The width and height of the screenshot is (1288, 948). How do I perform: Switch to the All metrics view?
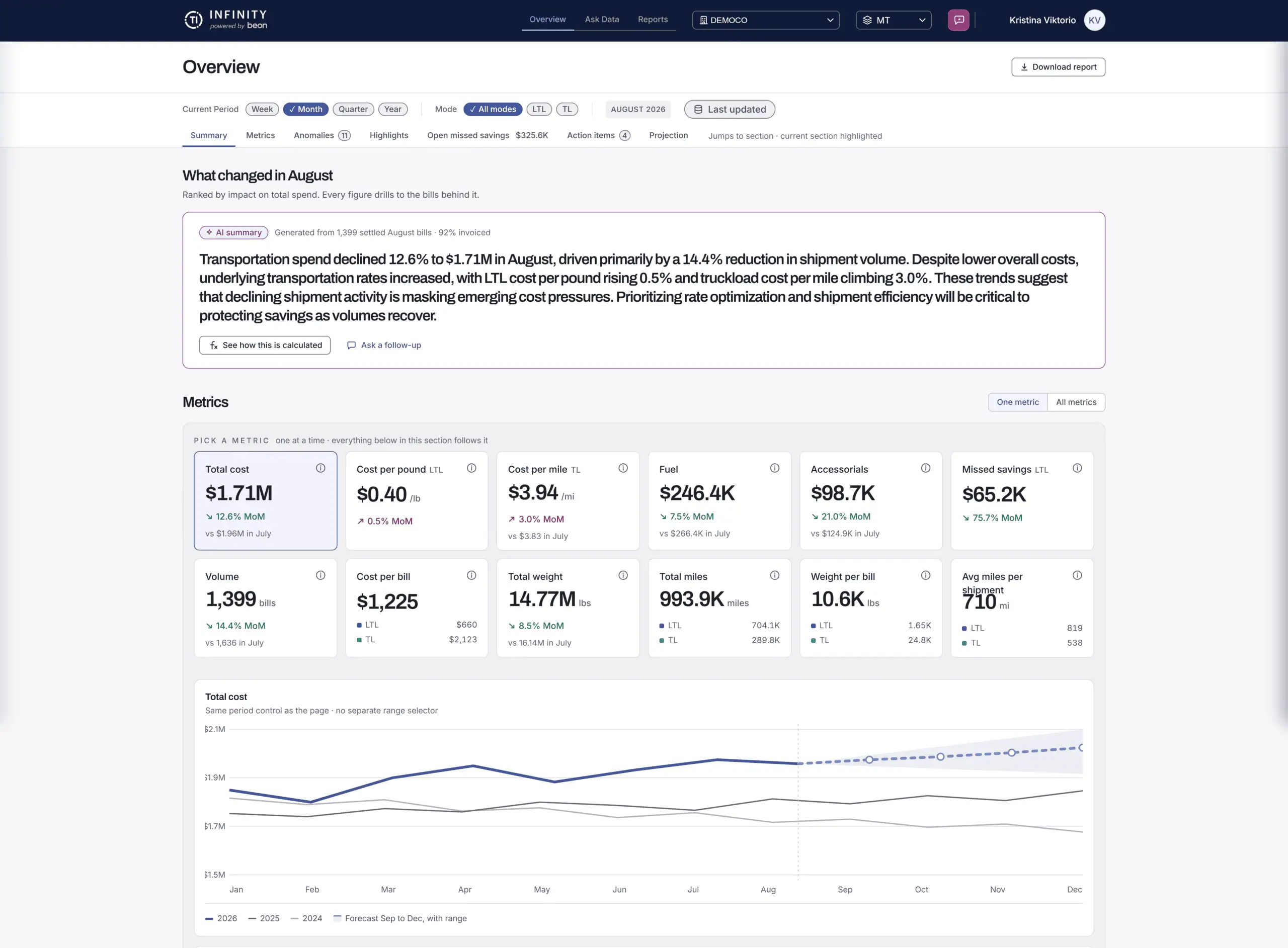click(1076, 402)
